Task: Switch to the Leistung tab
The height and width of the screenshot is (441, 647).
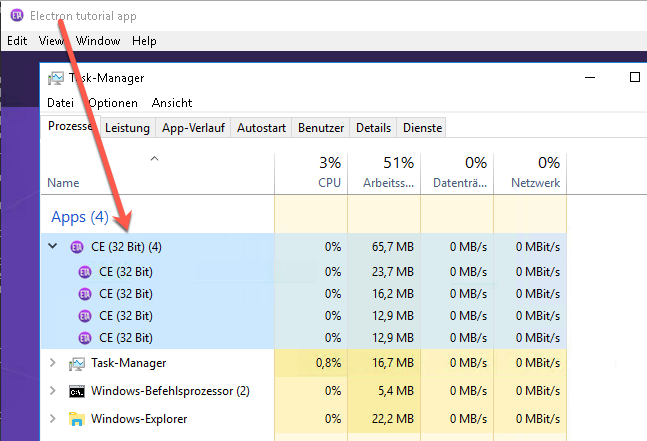Action: pos(127,128)
